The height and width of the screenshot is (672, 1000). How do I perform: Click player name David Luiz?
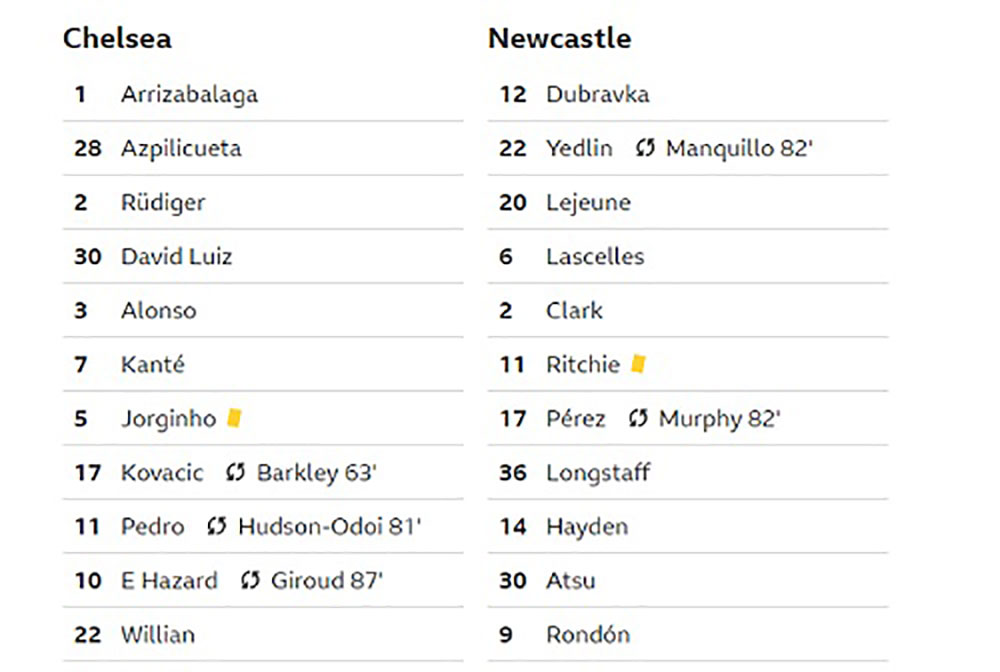tap(177, 256)
